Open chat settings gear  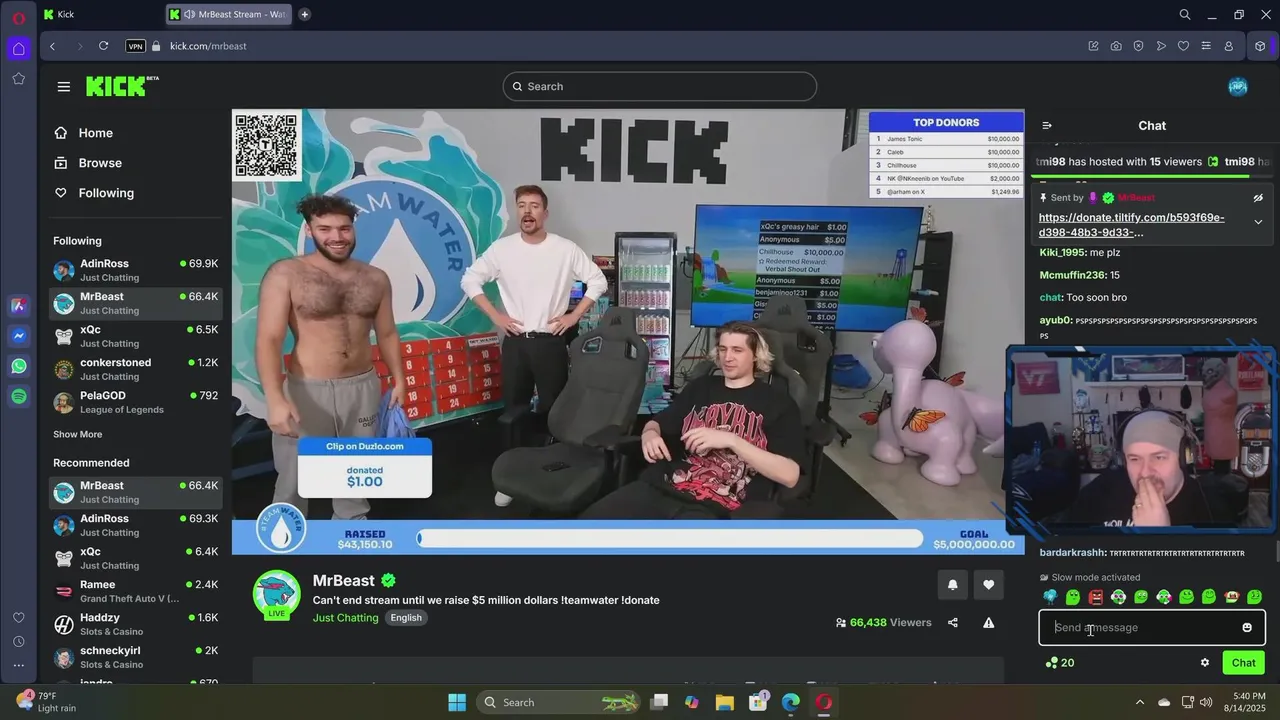(x=1205, y=663)
